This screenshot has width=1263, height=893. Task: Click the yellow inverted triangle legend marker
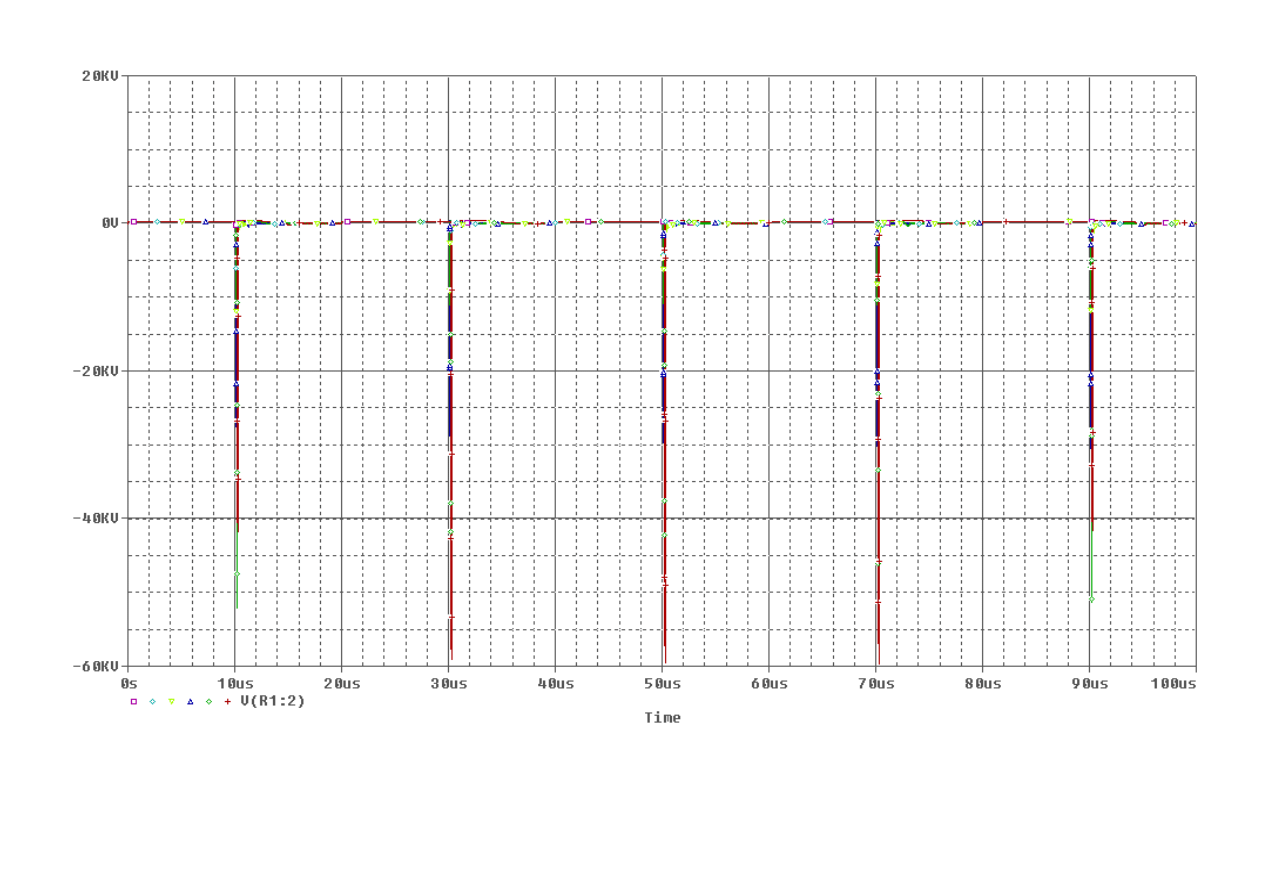(x=171, y=702)
